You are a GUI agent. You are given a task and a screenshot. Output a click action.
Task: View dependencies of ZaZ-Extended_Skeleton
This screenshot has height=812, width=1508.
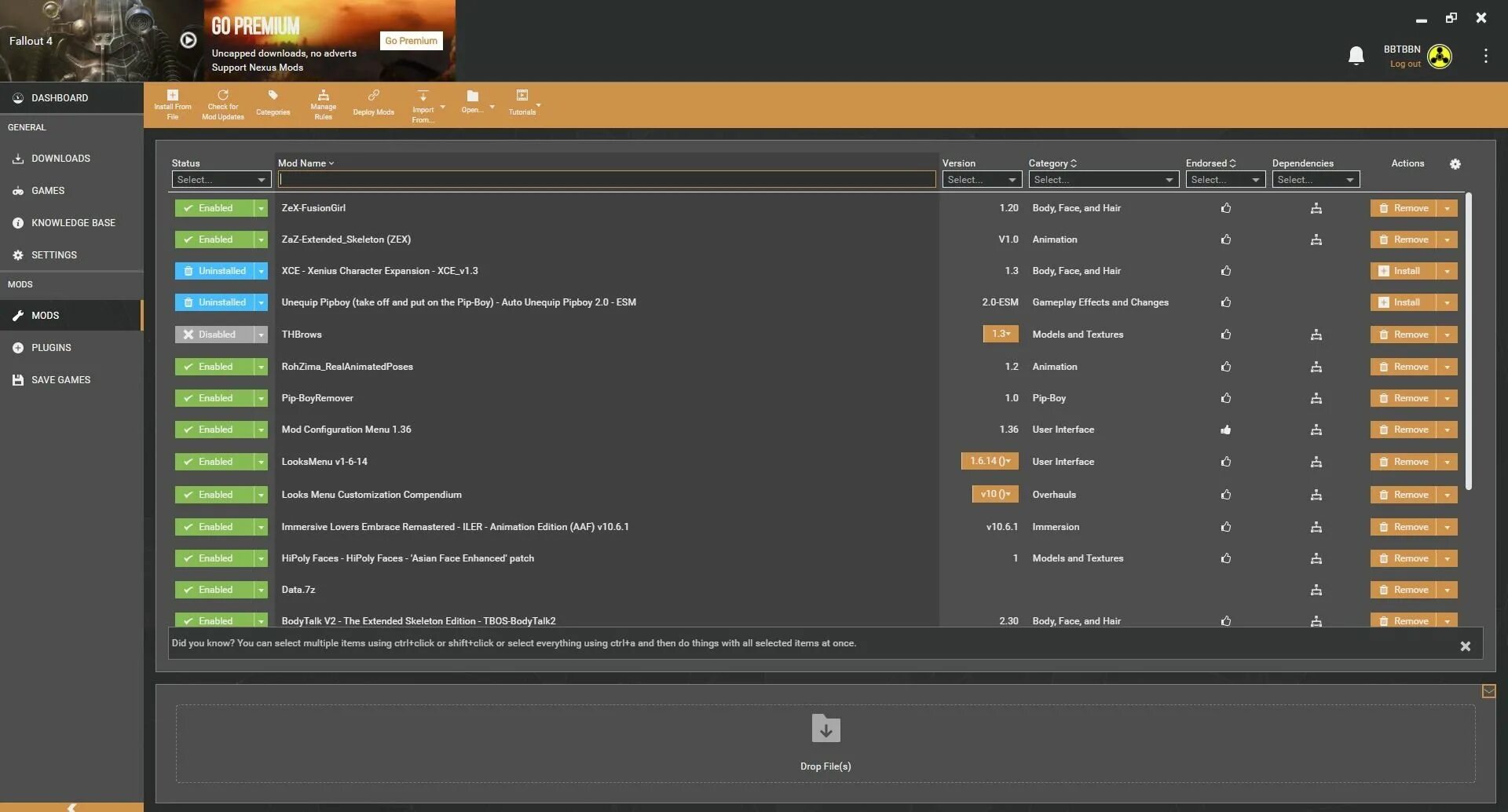(x=1316, y=240)
